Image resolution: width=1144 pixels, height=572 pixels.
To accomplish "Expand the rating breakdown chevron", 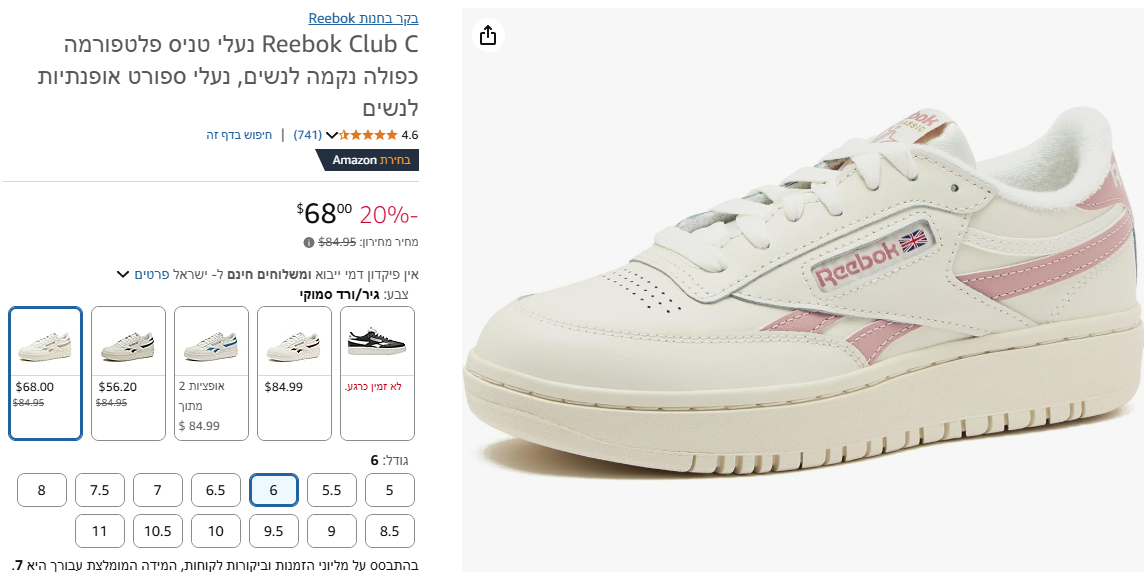I will pos(333,135).
